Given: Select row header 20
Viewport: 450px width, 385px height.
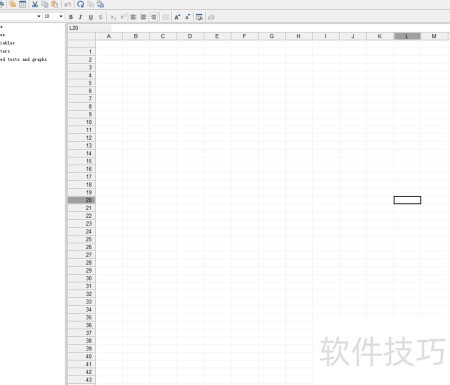Looking at the screenshot, I should point(82,200).
